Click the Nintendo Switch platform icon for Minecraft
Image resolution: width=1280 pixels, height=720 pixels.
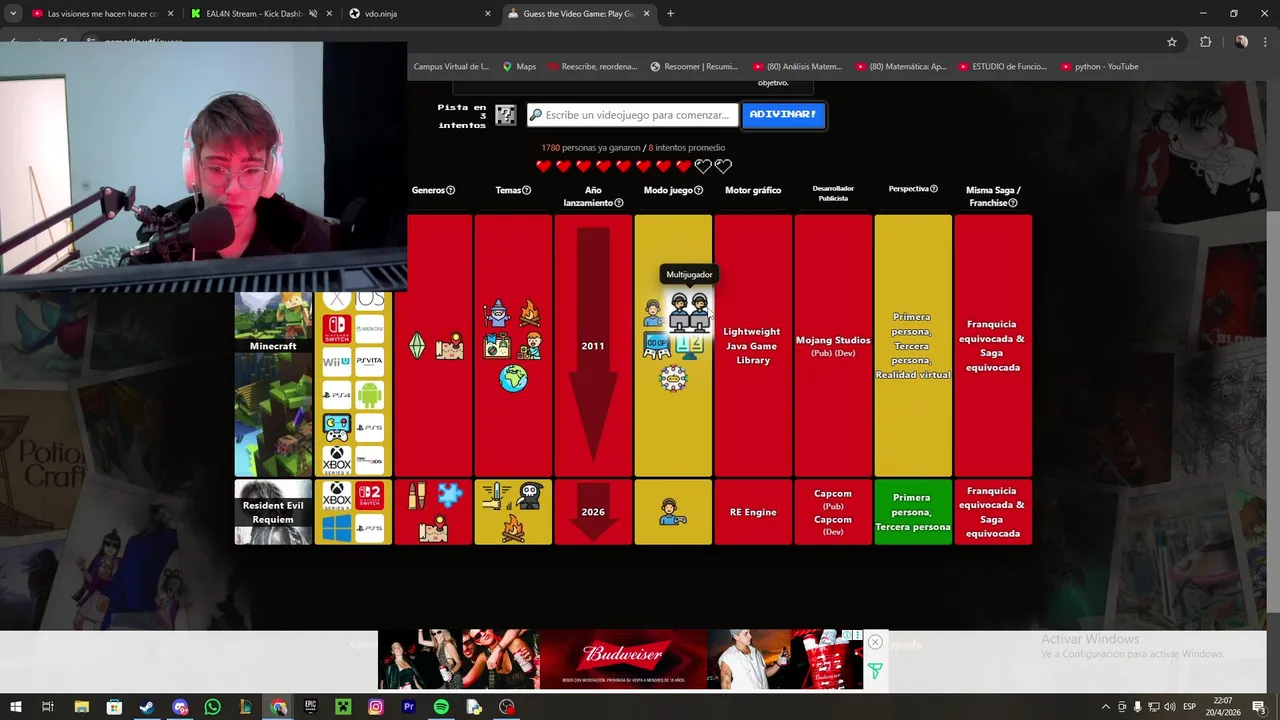pos(337,329)
